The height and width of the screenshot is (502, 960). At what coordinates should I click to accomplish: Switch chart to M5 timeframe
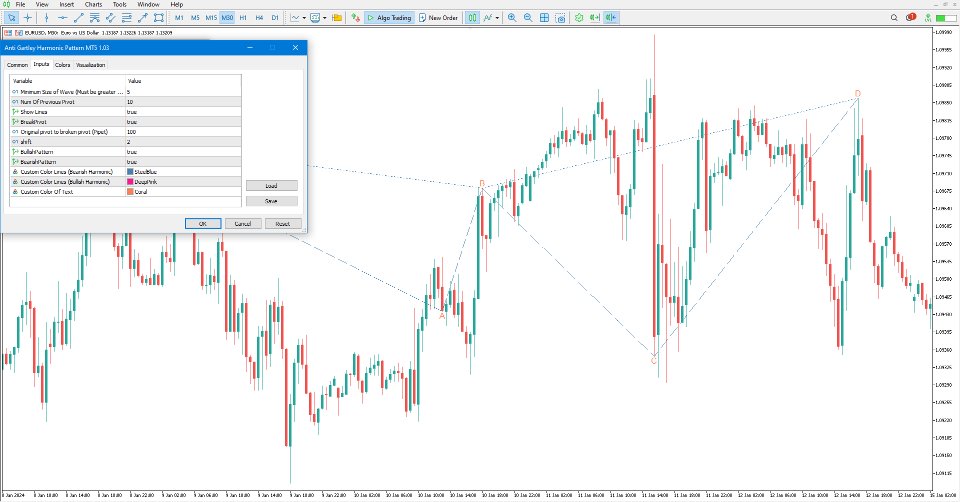[x=195, y=18]
